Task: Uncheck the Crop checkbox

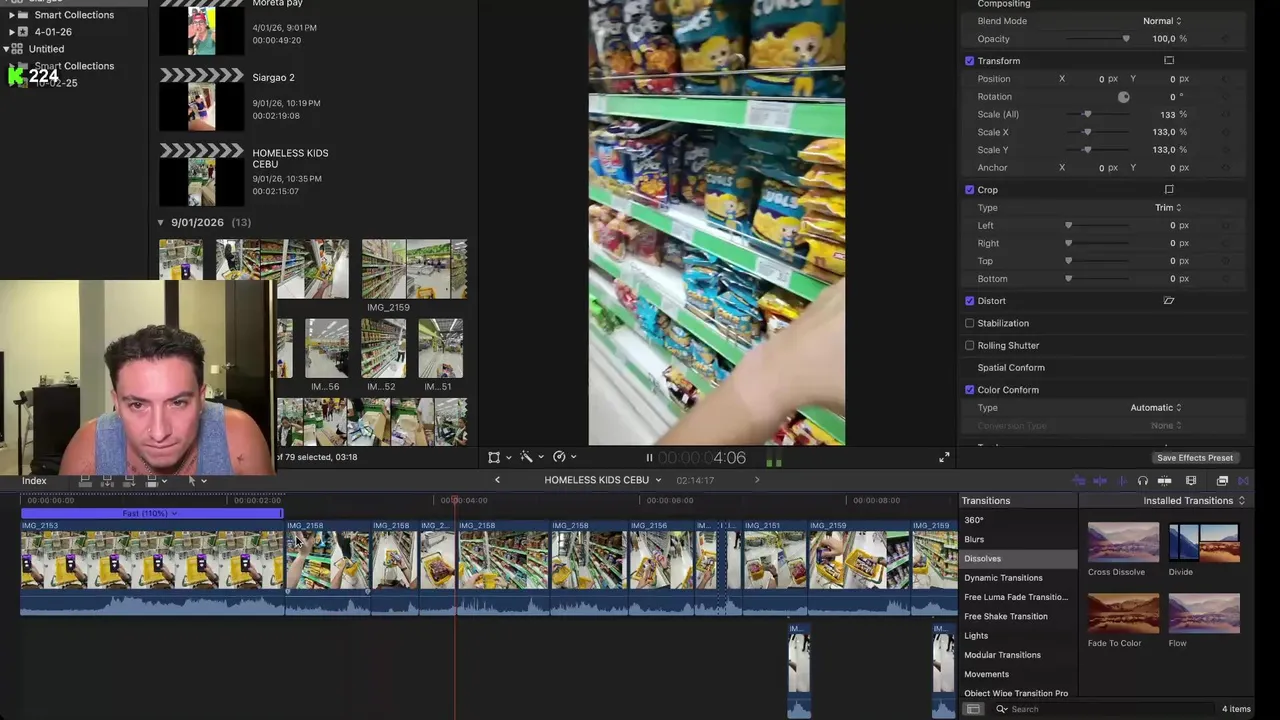Action: pos(969,189)
